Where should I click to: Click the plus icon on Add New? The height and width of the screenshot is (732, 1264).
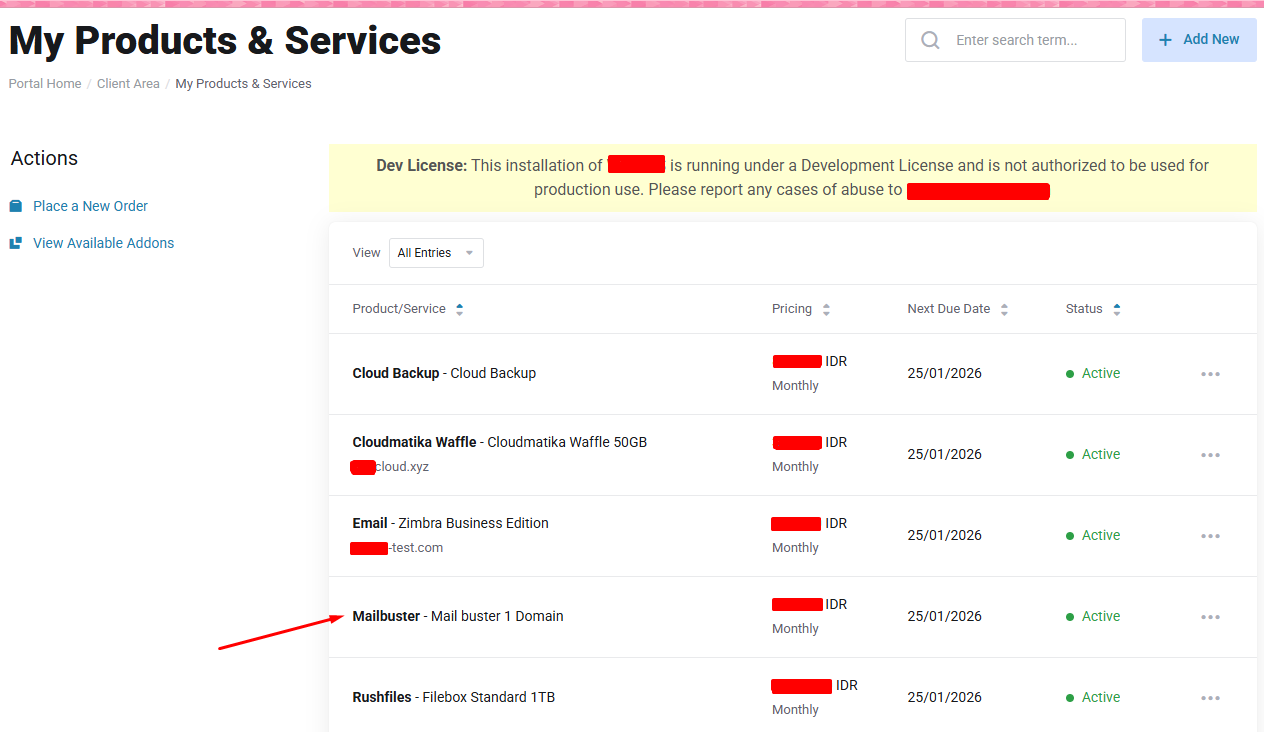1165,40
